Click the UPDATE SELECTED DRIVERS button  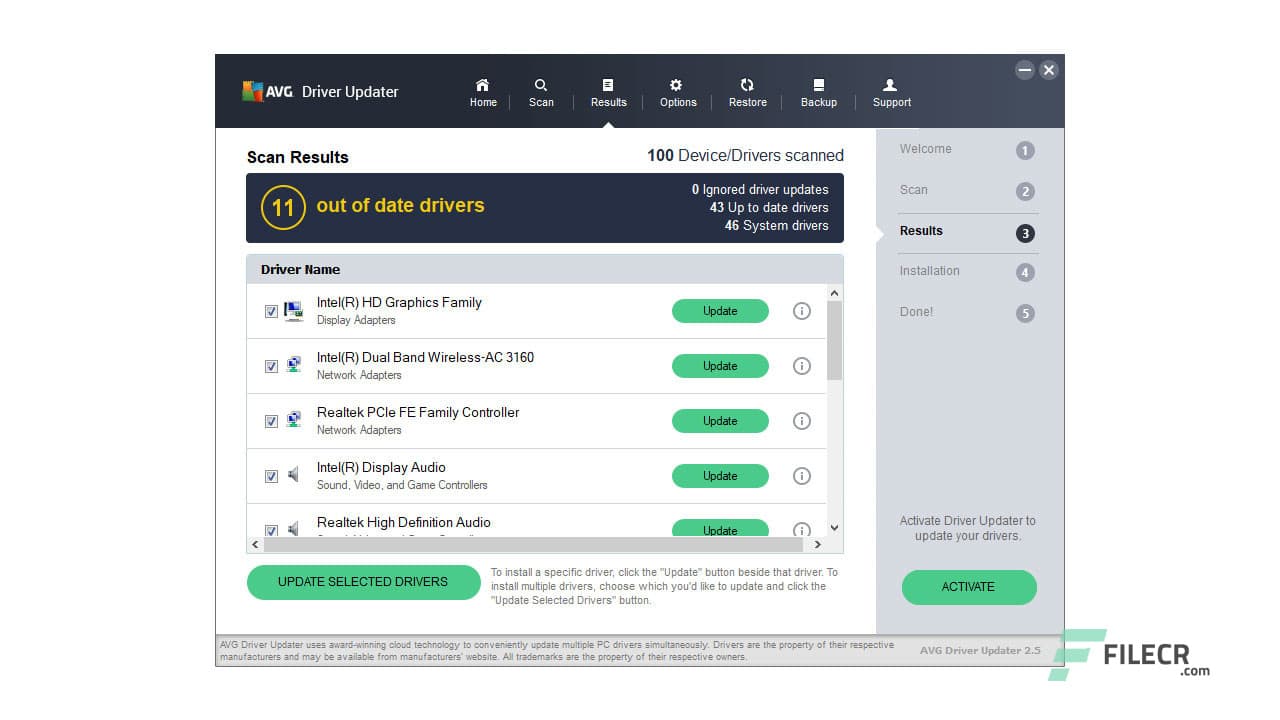click(363, 582)
